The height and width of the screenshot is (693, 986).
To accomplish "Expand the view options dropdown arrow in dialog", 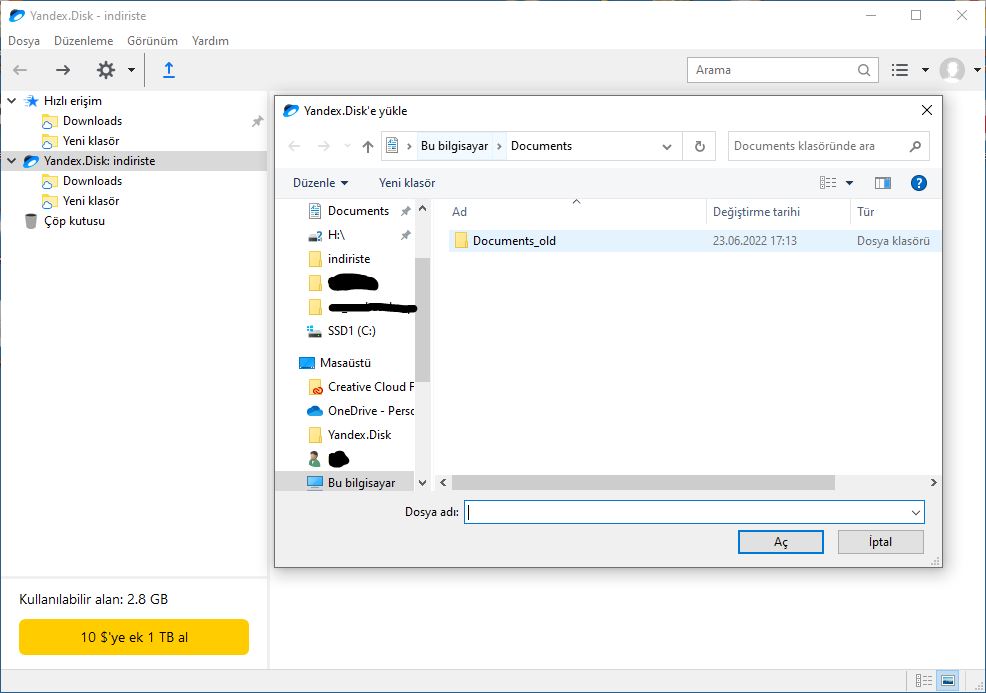I will click(x=850, y=183).
